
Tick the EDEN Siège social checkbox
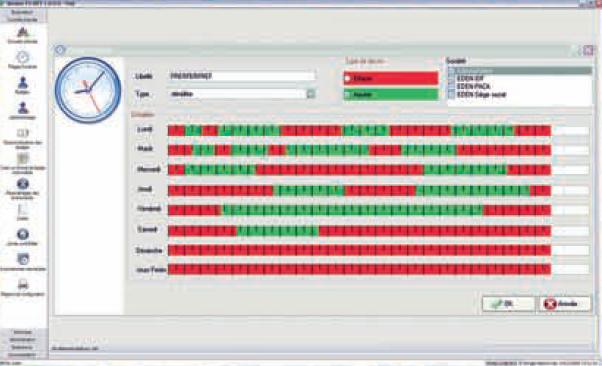452,94
